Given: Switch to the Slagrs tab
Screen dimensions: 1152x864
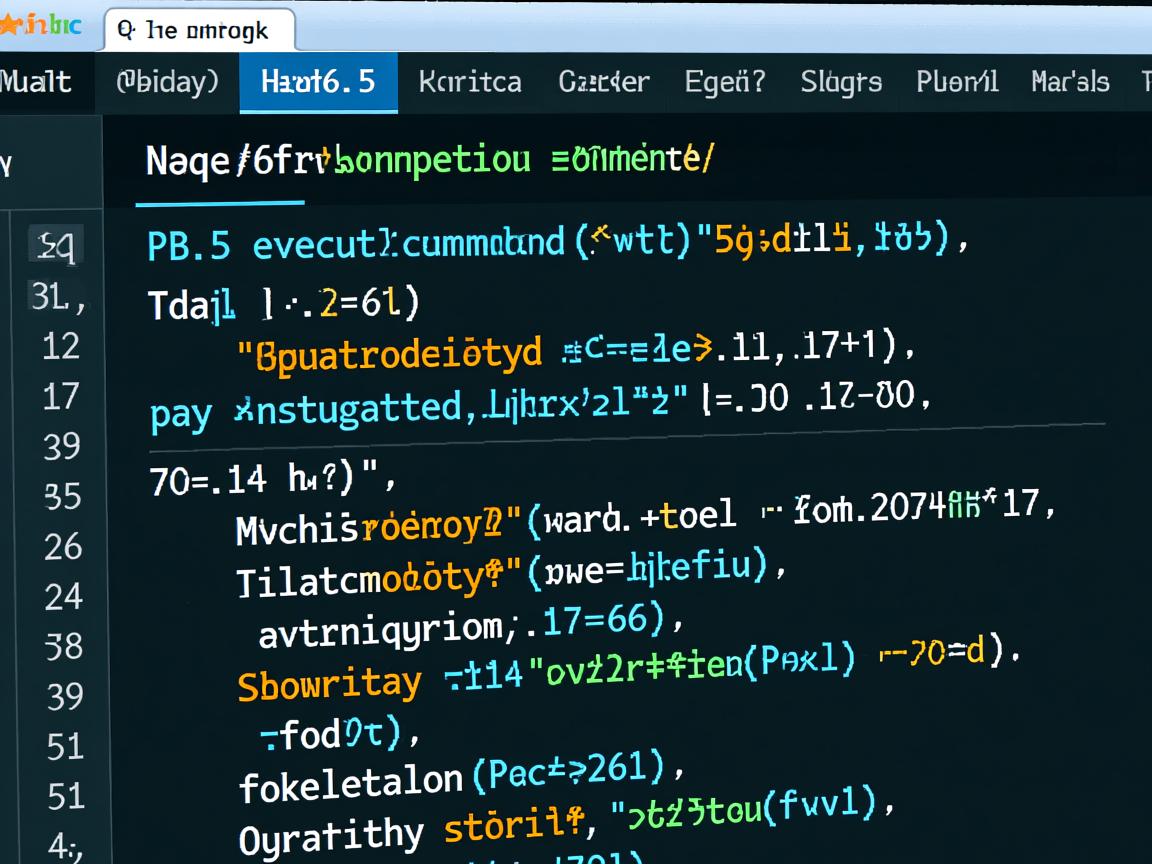Looking at the screenshot, I should pos(841,82).
